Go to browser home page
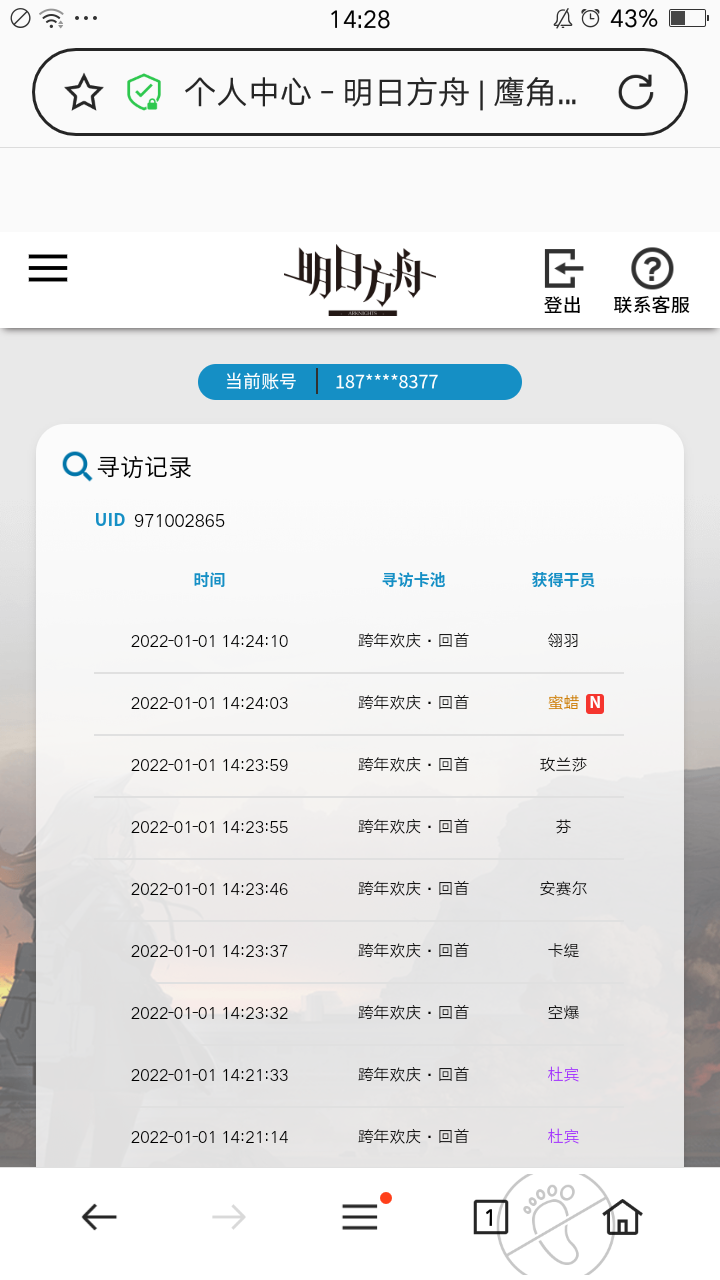Screen dimensions: 720x1280 tap(622, 1217)
